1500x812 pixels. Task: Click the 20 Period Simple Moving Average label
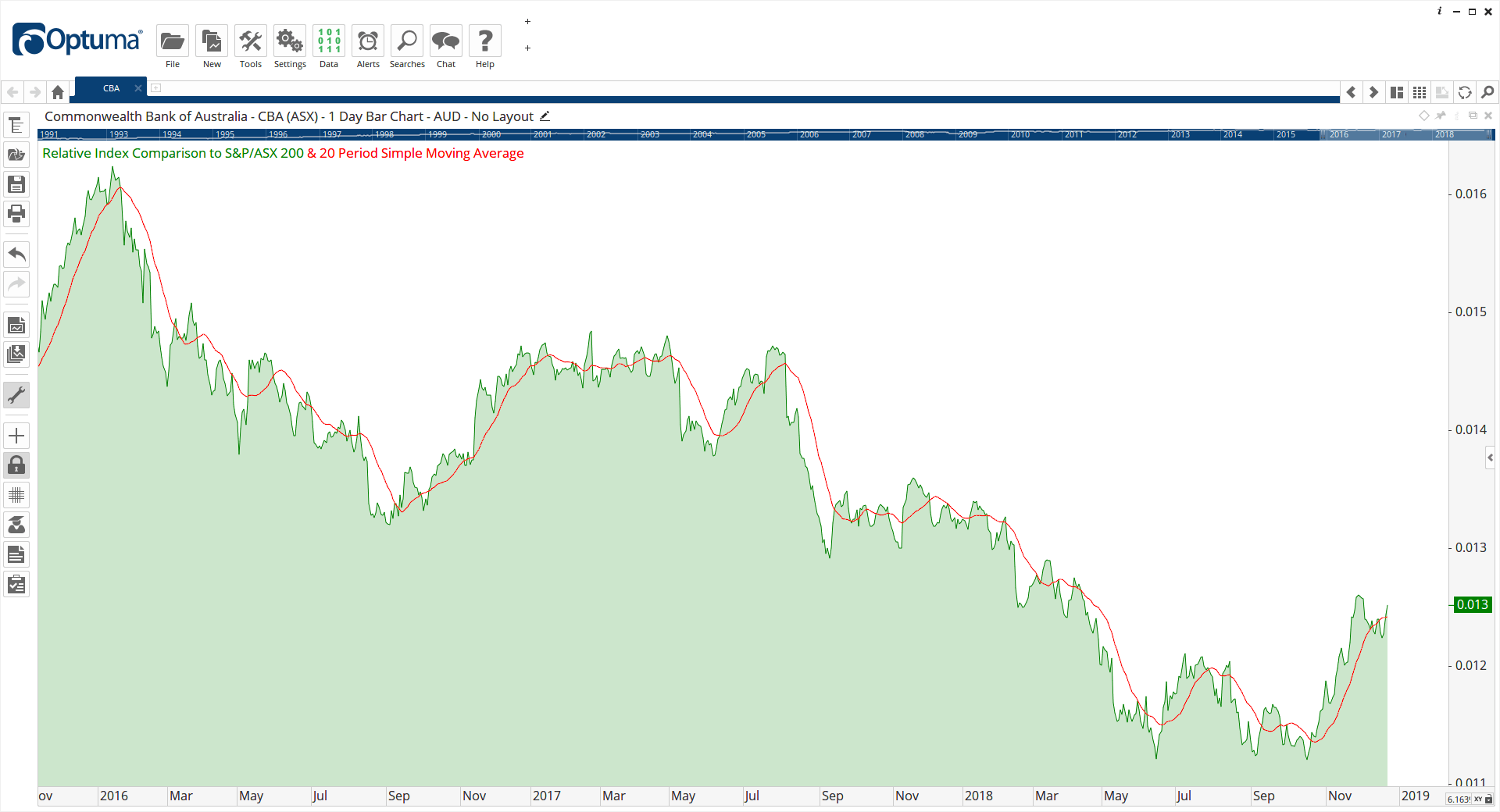pyautogui.click(x=422, y=153)
